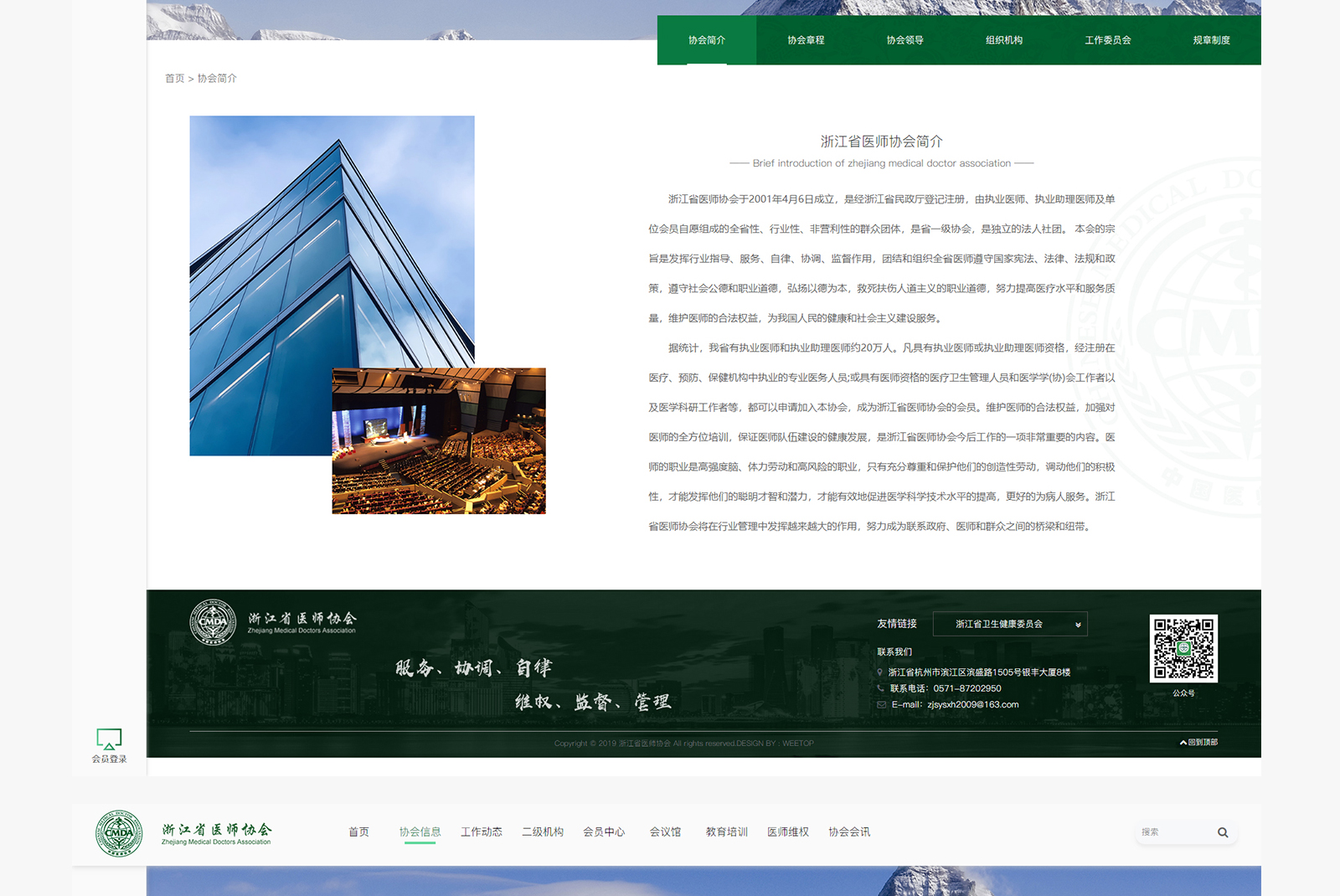Click into the 搜索 search field

click(x=1172, y=832)
